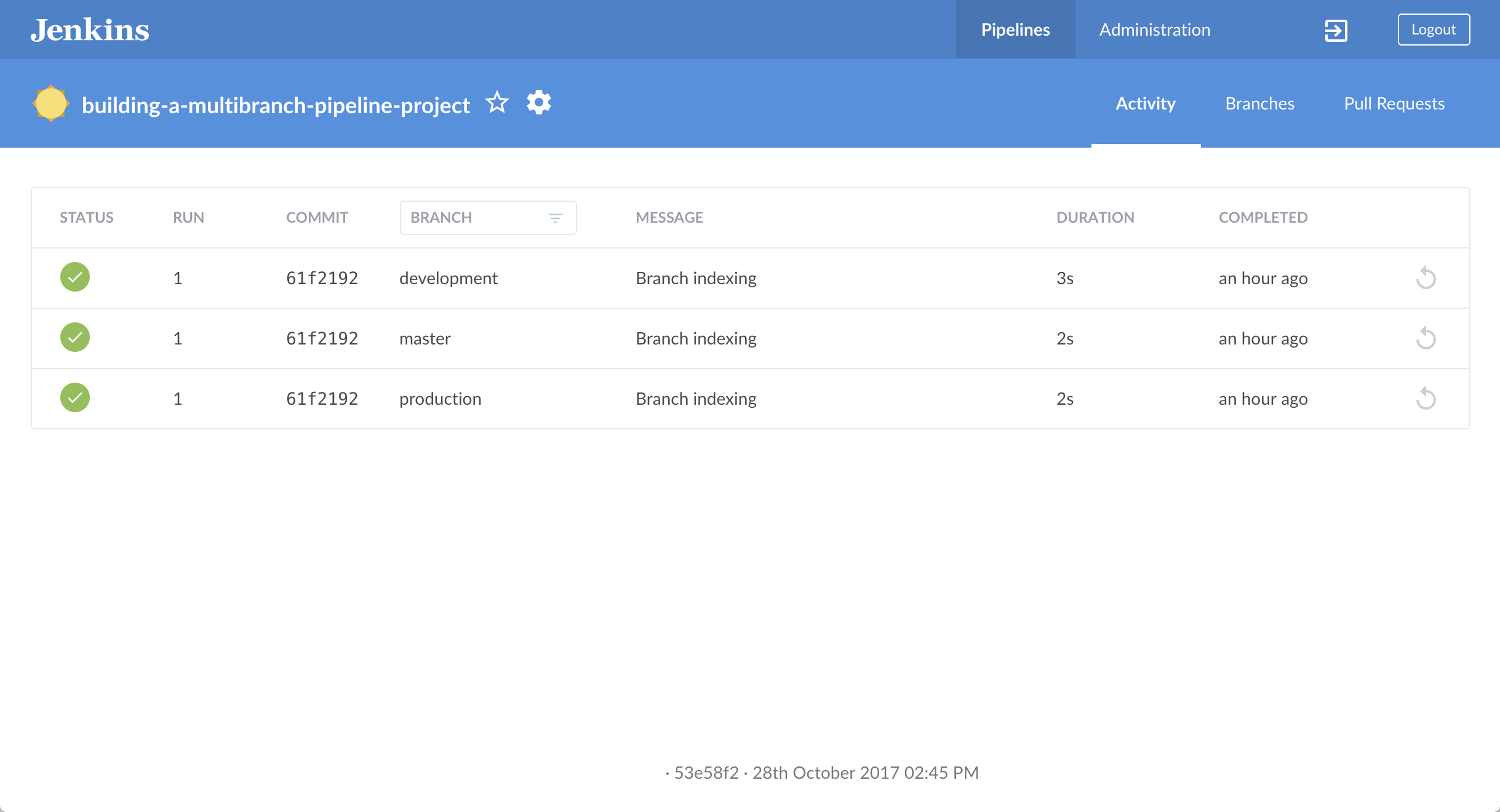Image resolution: width=1500 pixels, height=812 pixels.
Task: Re-run the master branch build
Action: coord(1426,338)
